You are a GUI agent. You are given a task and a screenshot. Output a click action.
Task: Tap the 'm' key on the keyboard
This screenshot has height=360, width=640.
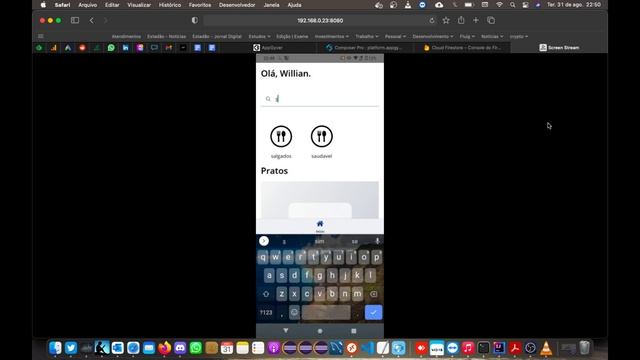tap(357, 294)
